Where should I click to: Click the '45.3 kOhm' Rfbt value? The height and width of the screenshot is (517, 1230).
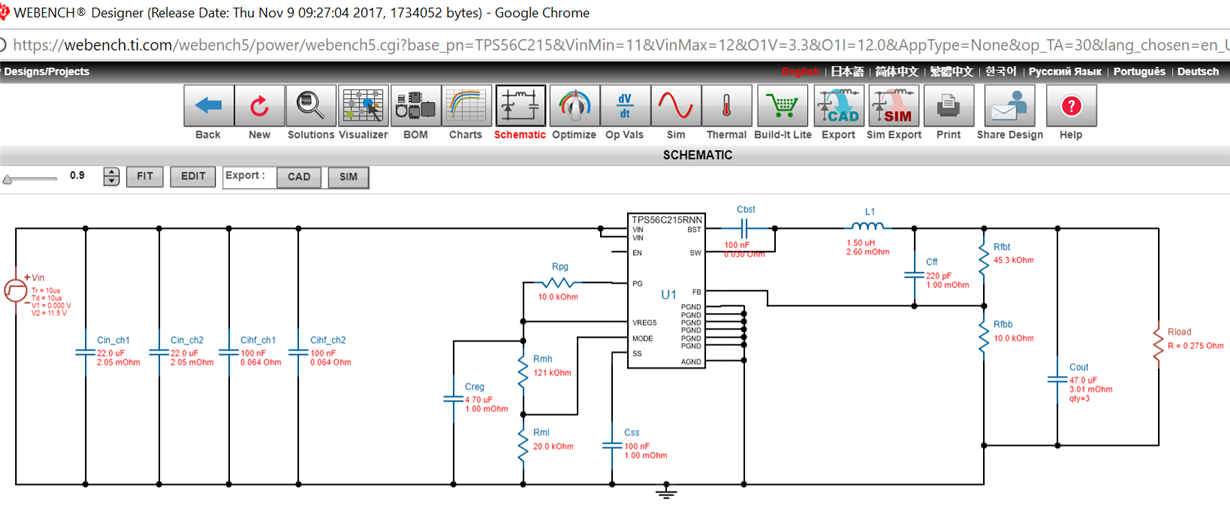pos(1013,261)
